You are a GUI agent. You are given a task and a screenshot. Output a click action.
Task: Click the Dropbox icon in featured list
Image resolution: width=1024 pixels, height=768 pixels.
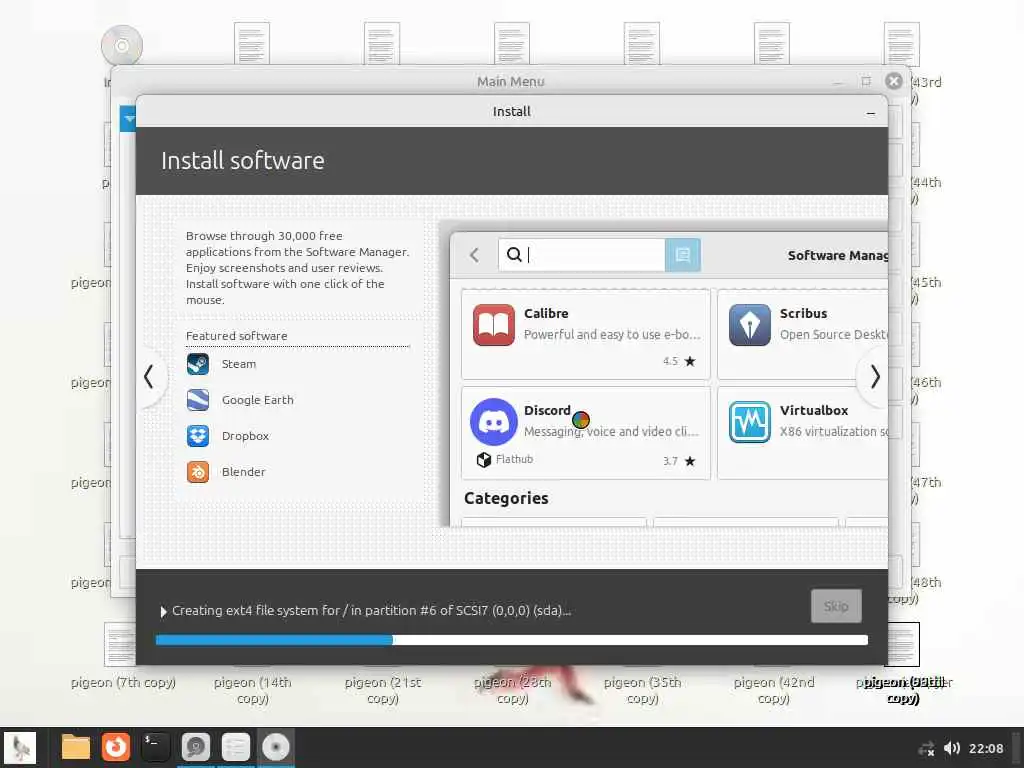(x=198, y=436)
